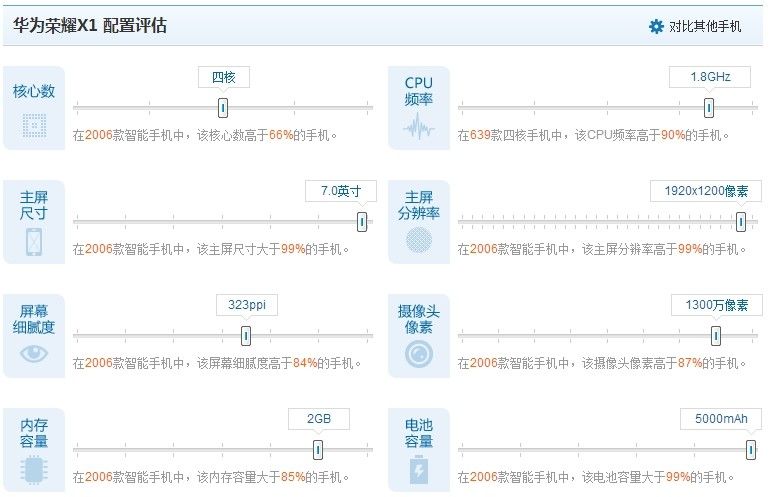This screenshot has width=776, height=497.
Task: Click the 摄像头 像素 category label
Action: tap(419, 319)
